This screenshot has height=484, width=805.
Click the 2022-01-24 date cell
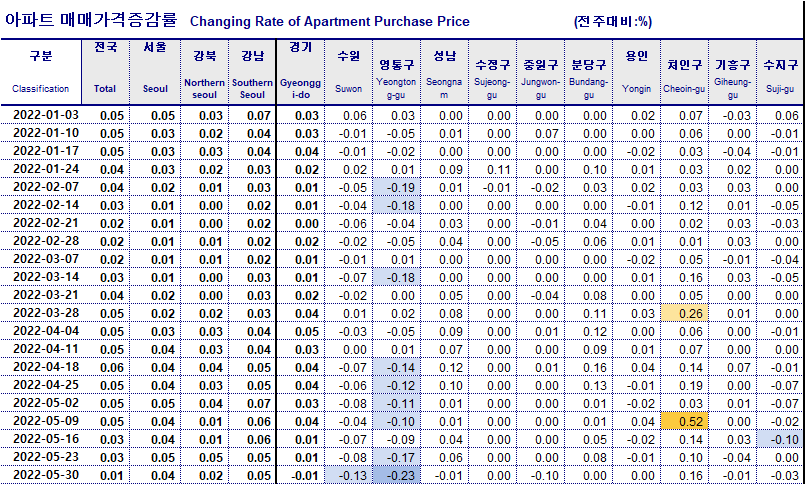coord(41,169)
